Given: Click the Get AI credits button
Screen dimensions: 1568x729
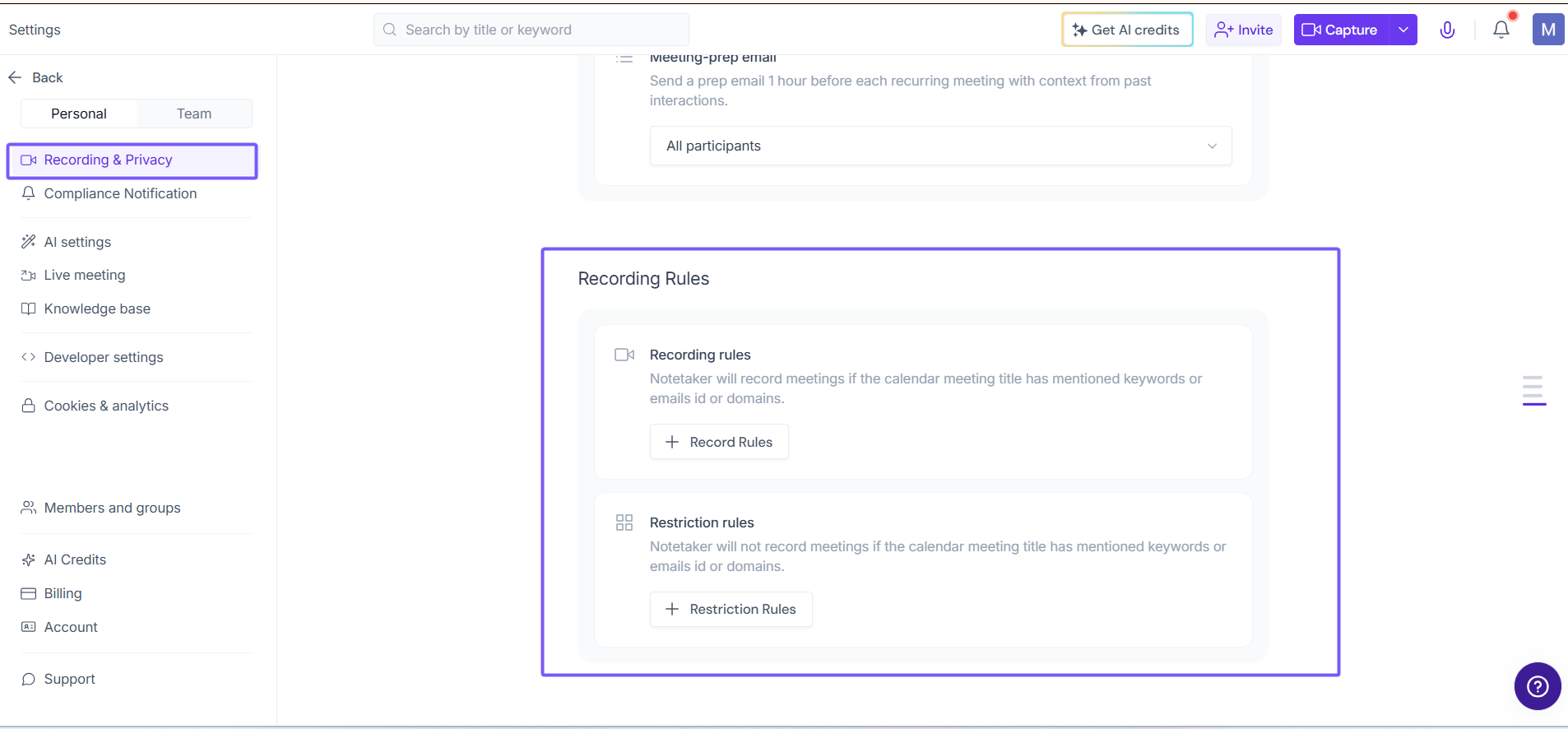Looking at the screenshot, I should click(x=1127, y=30).
